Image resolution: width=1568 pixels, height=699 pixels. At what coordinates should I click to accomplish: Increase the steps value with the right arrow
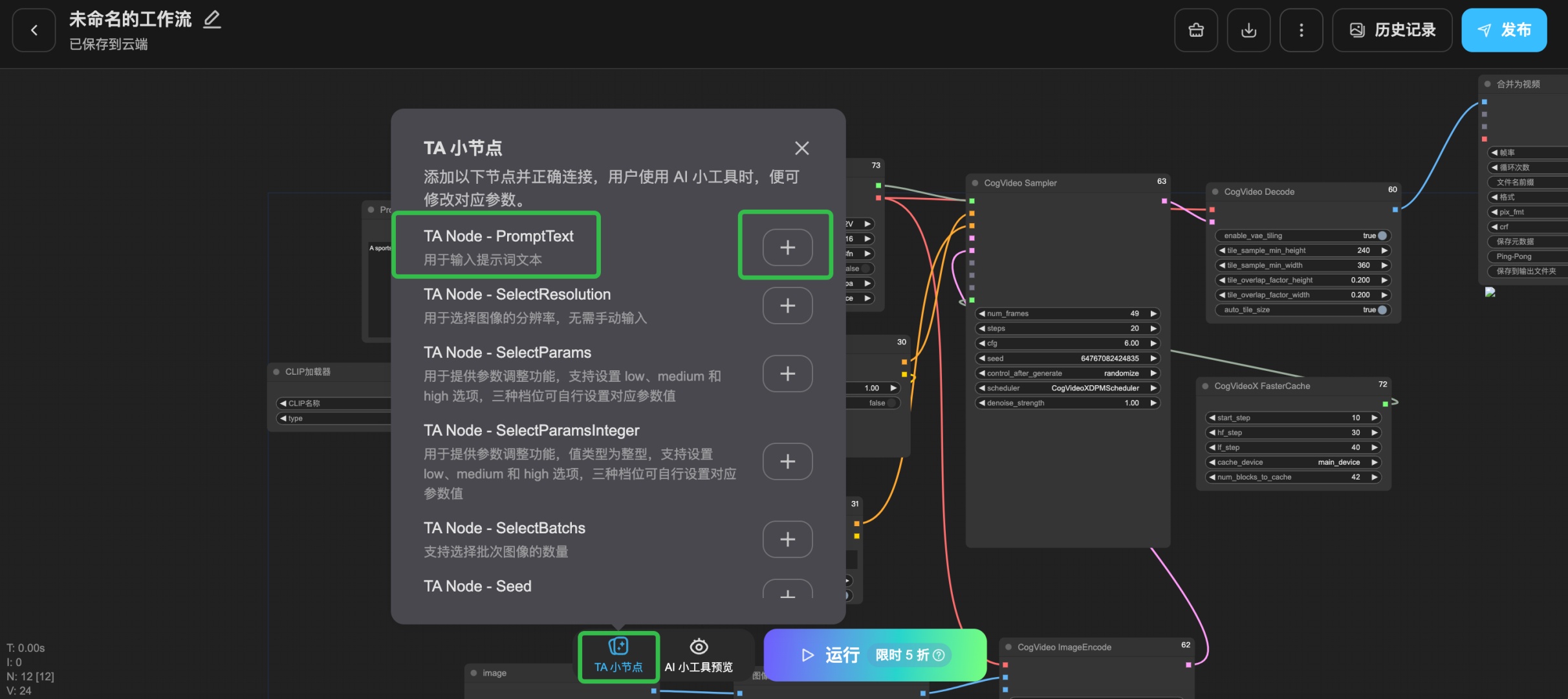[1153, 329]
